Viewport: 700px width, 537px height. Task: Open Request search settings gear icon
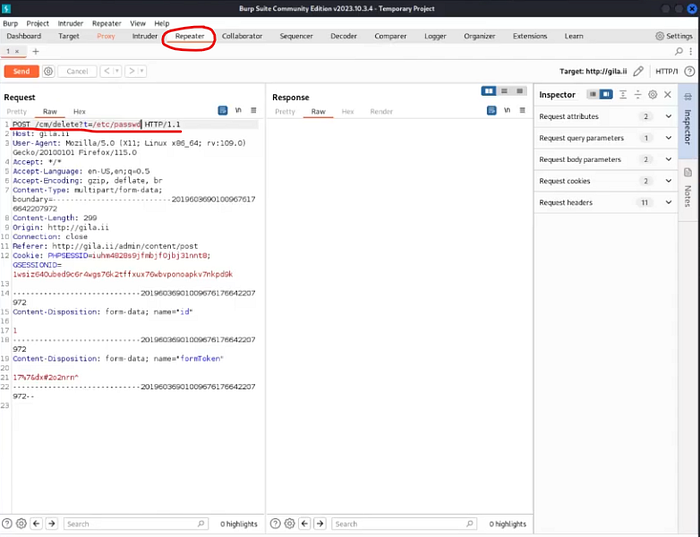(21, 524)
